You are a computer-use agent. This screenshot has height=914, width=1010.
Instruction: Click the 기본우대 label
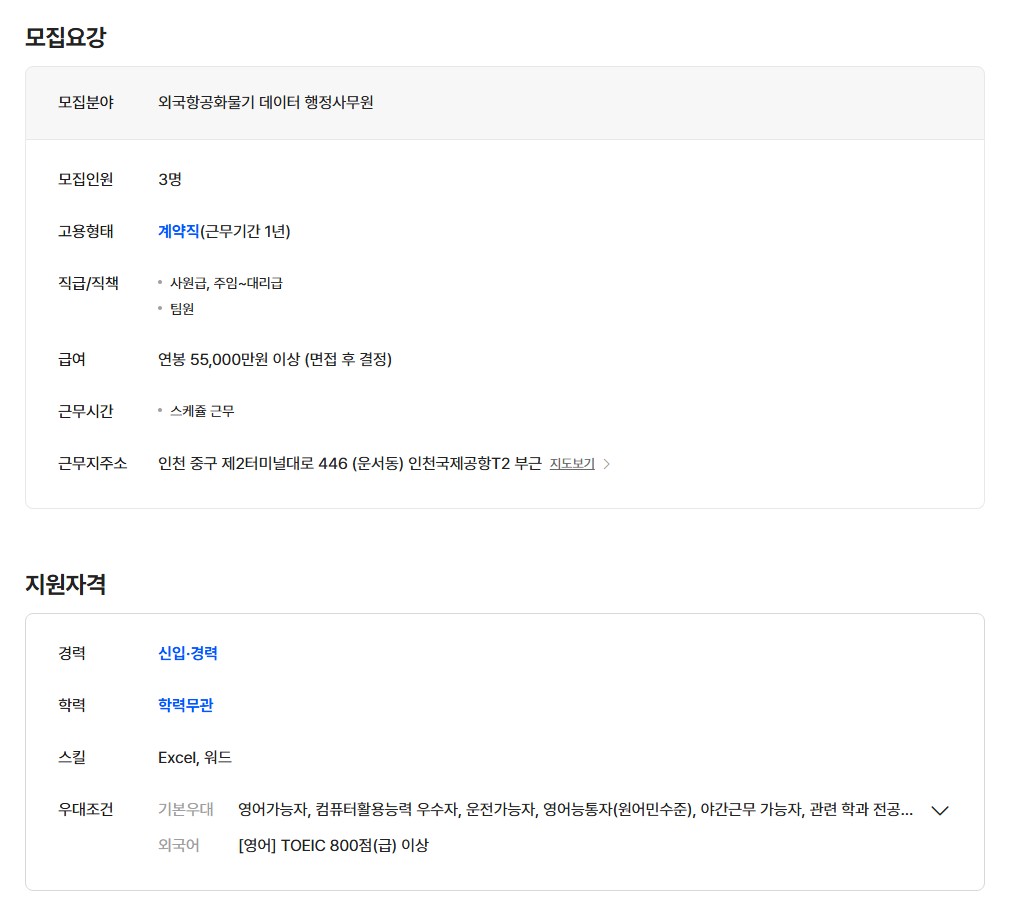click(186, 809)
